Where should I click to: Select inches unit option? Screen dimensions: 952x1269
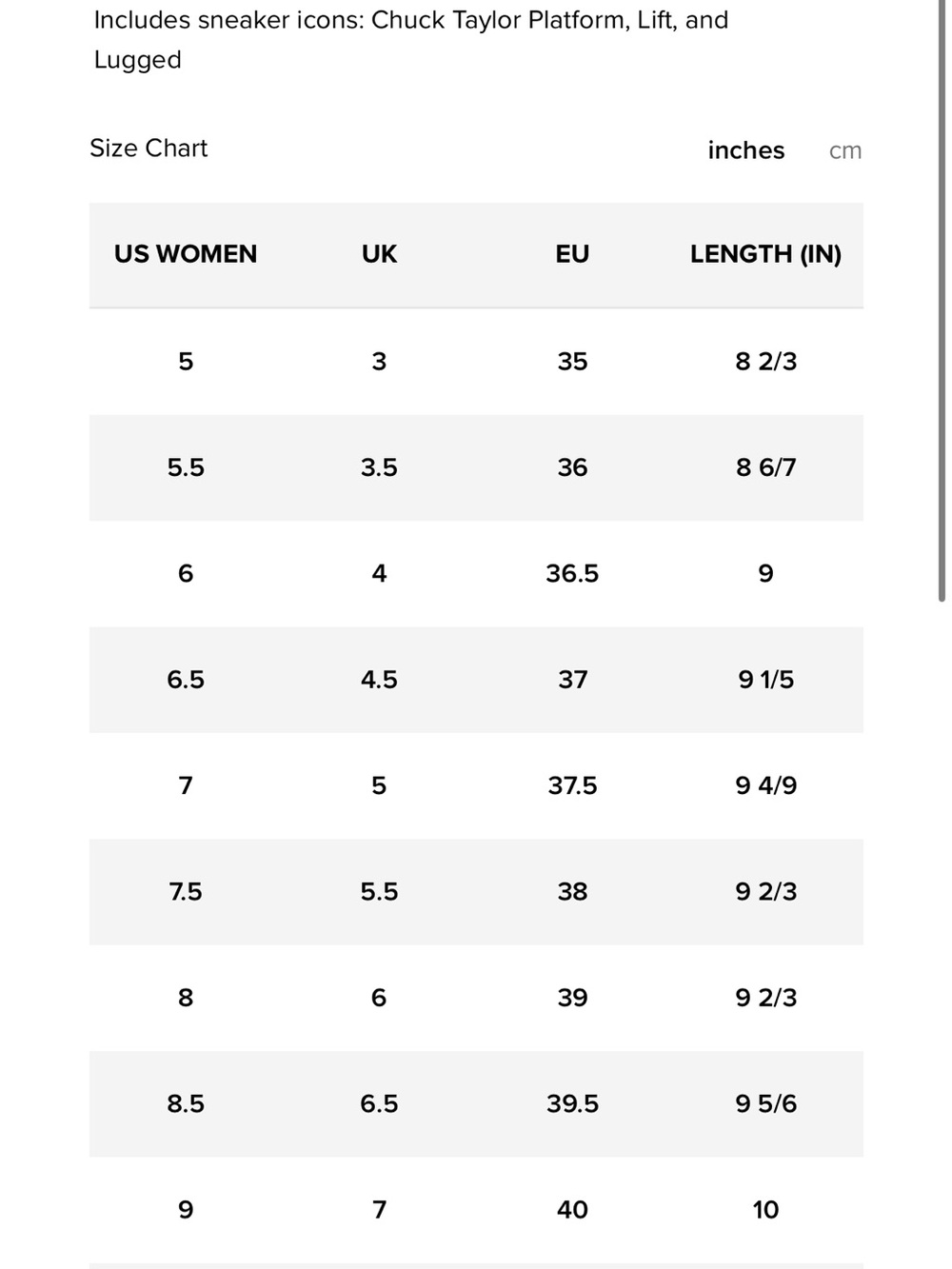(746, 150)
